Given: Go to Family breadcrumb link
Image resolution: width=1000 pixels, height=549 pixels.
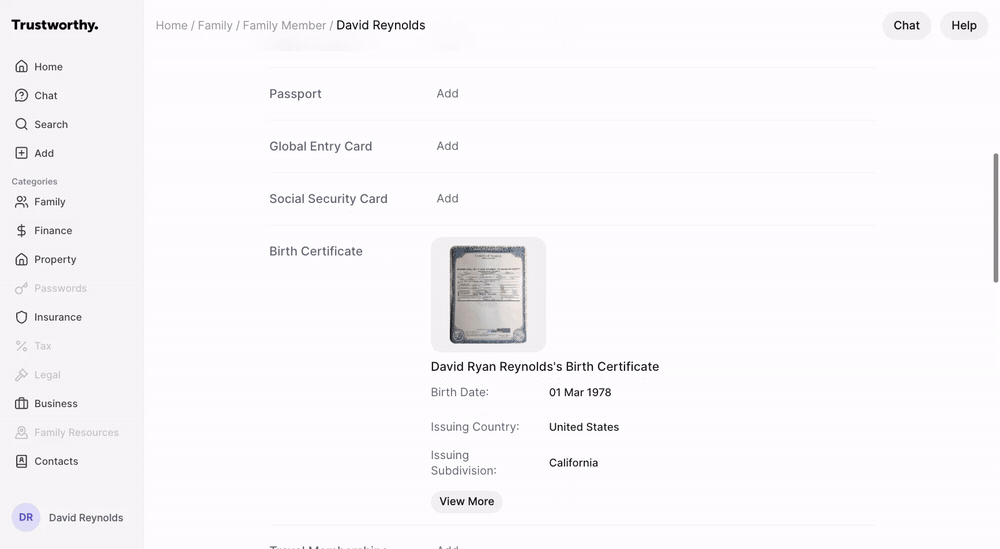Looking at the screenshot, I should click(215, 26).
